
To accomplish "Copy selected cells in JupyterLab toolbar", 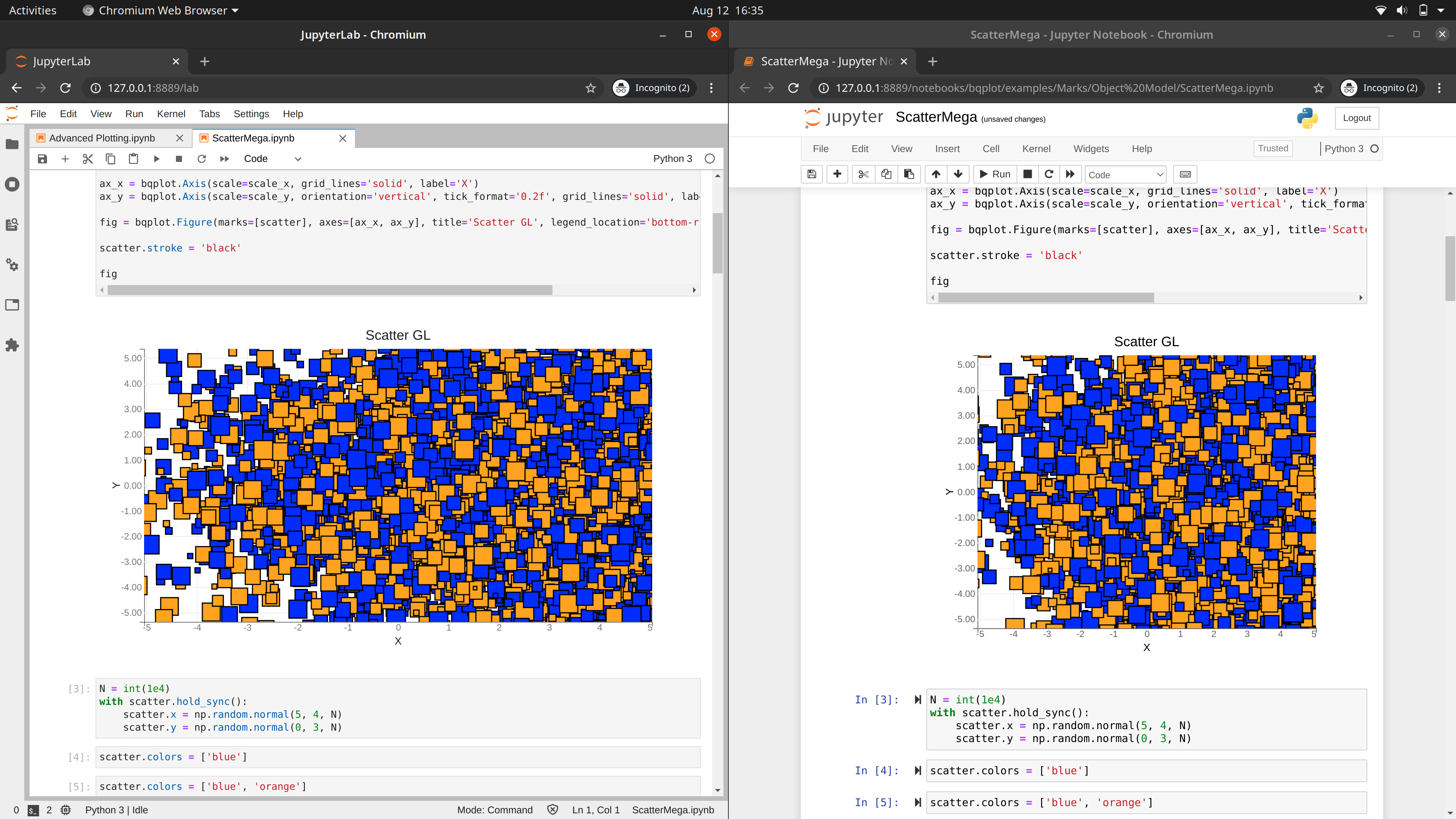I will point(111,159).
